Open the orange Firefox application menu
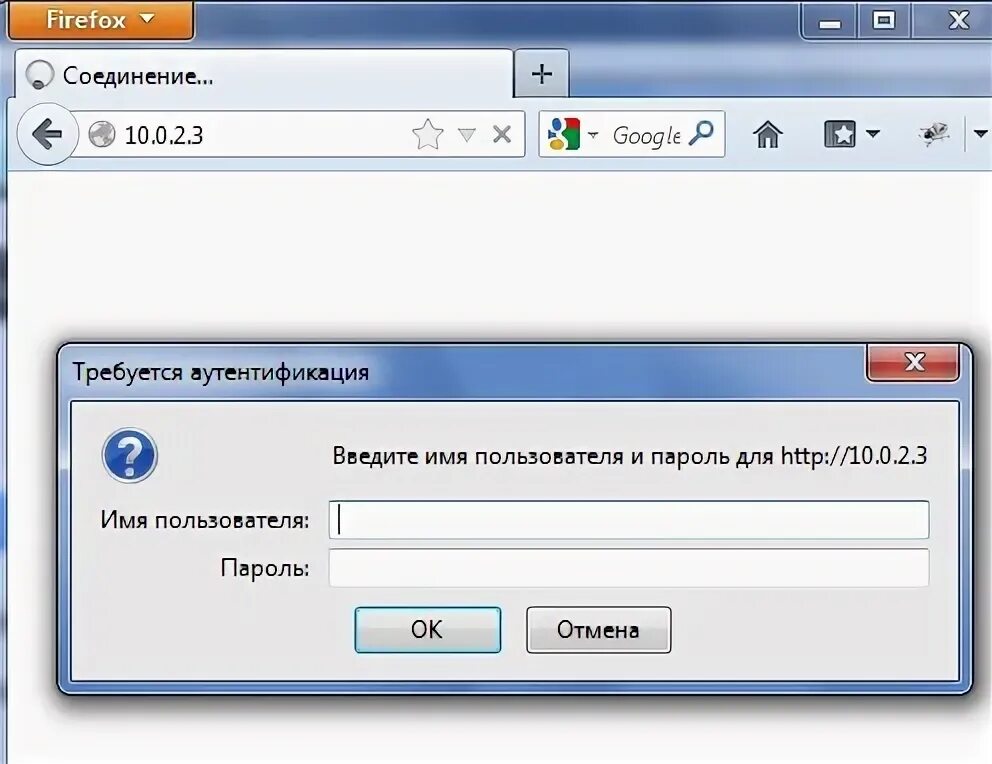This screenshot has height=764, width=992. pos(101,20)
